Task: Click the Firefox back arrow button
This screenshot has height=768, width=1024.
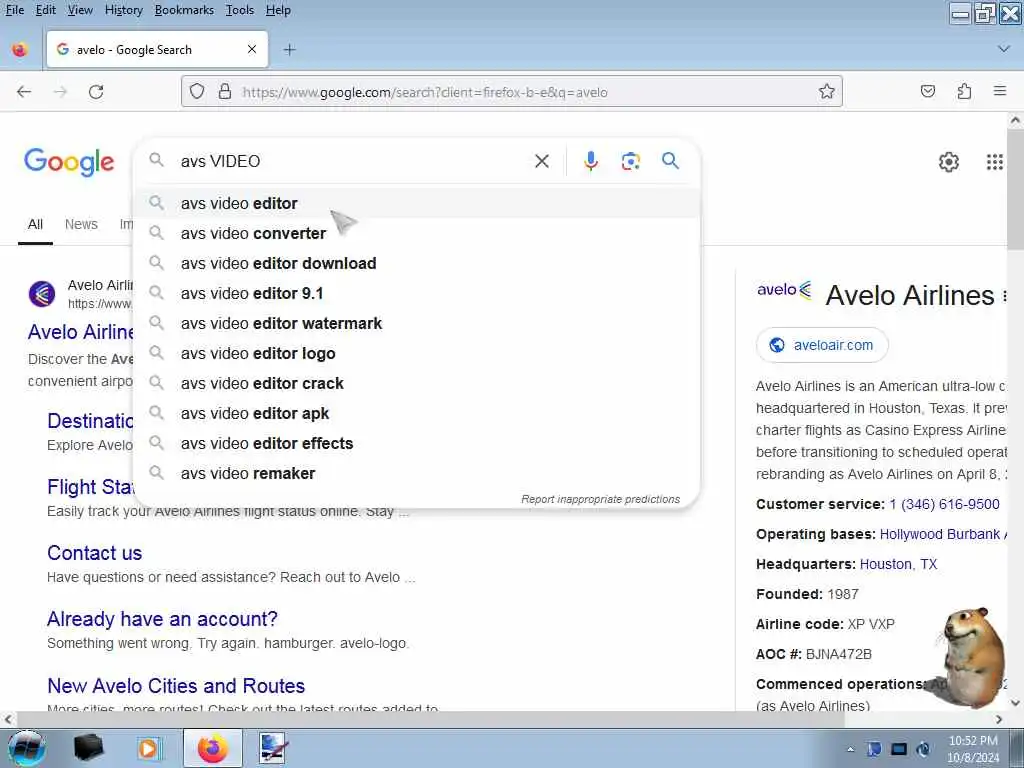Action: (x=24, y=91)
